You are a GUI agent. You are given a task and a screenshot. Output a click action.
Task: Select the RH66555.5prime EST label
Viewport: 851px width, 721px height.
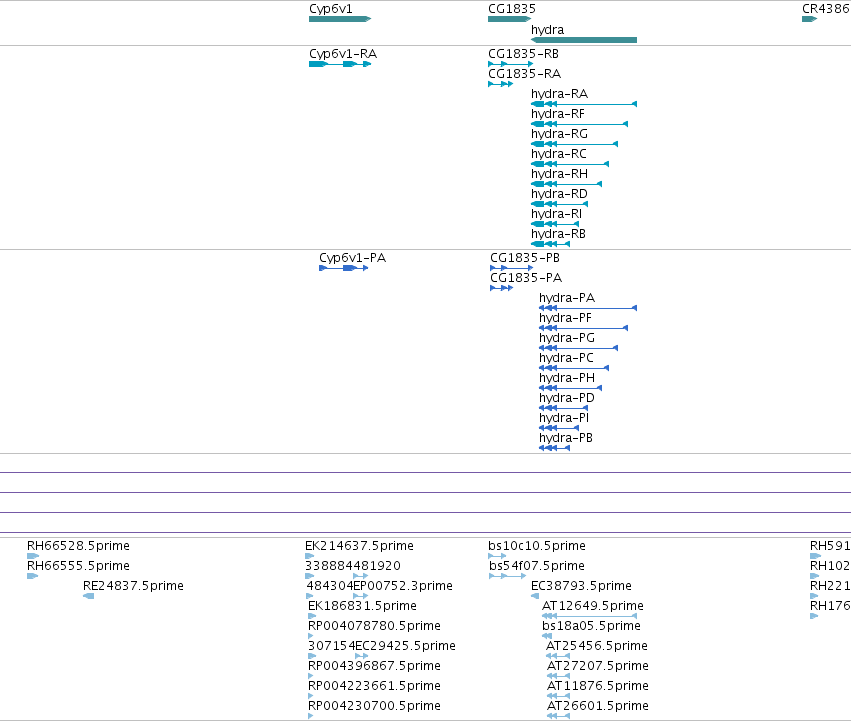coord(78,566)
